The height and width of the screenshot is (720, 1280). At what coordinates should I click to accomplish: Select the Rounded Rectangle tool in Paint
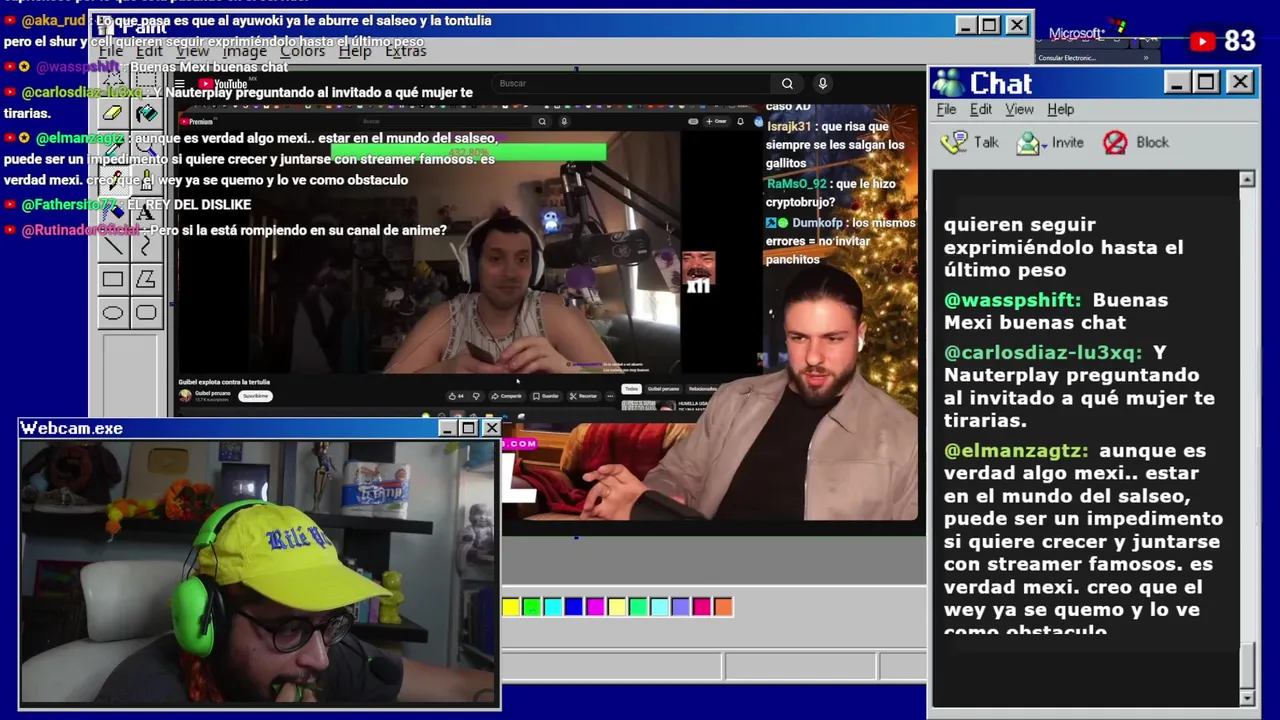146,313
